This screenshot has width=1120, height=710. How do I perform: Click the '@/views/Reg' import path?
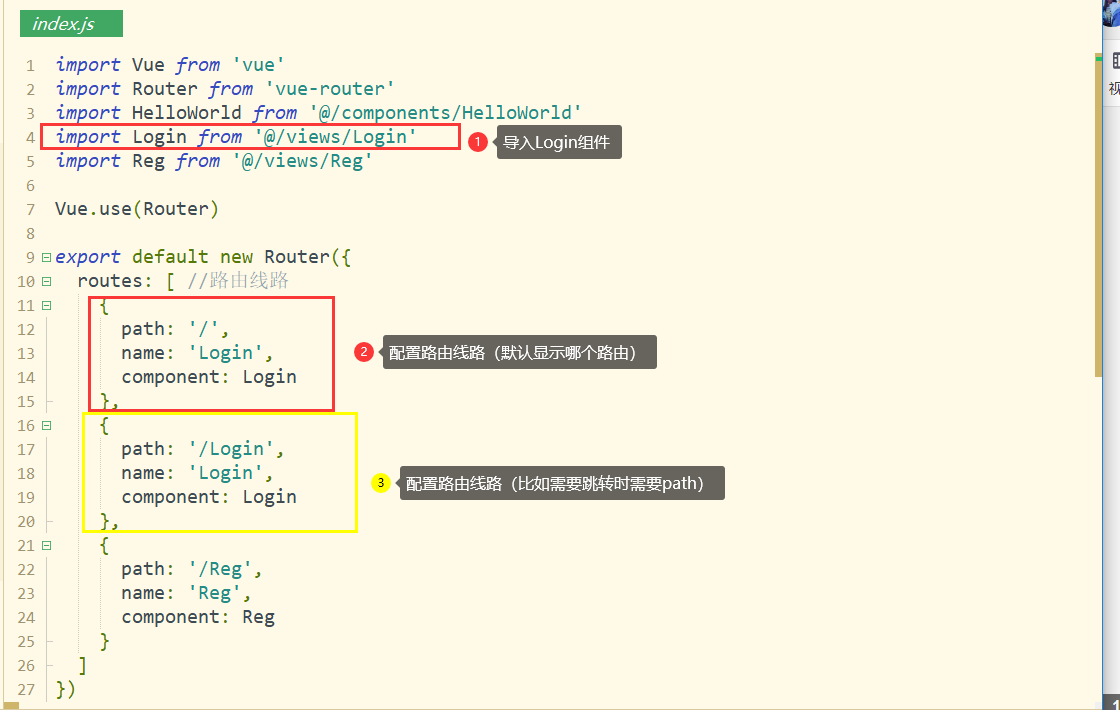click(302, 161)
